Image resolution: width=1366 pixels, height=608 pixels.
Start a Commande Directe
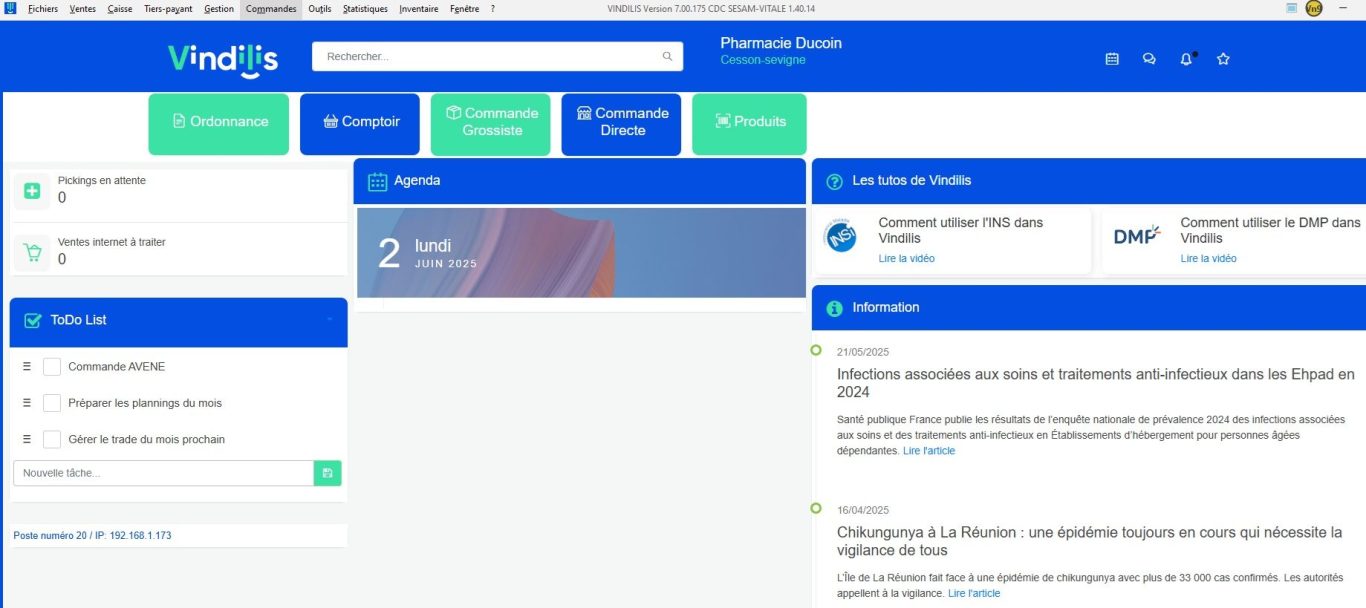621,124
